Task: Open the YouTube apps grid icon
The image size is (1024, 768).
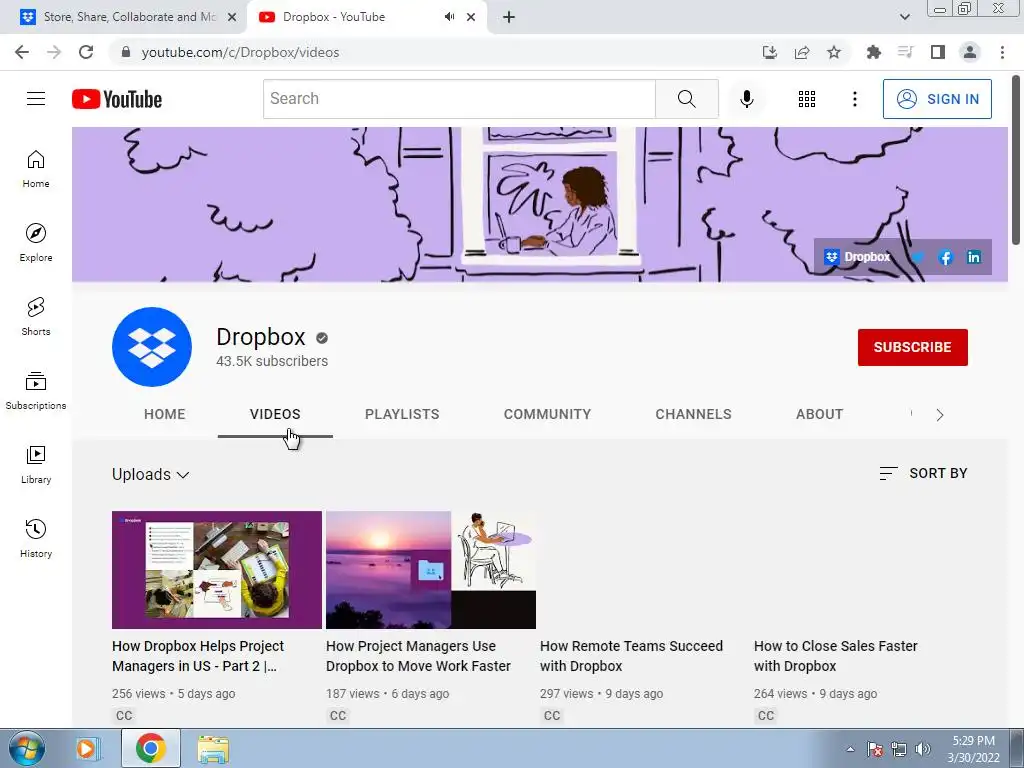Action: [x=807, y=99]
